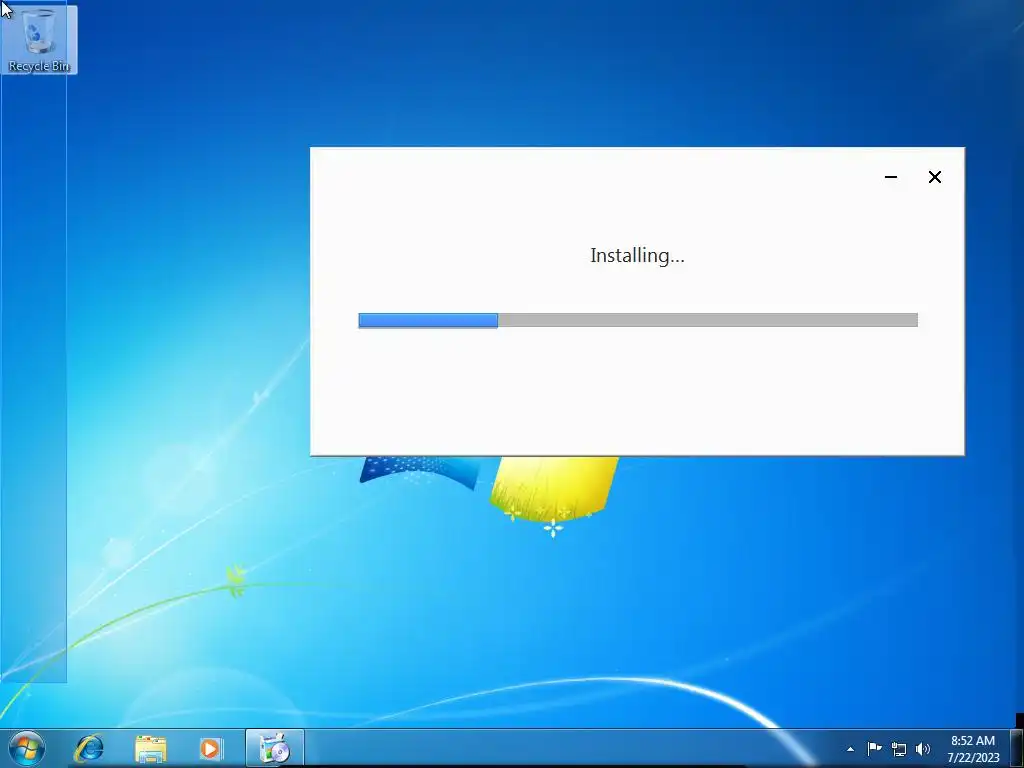Open the Recycle Bin desktop icon
The height and width of the screenshot is (768, 1024).
point(39,39)
